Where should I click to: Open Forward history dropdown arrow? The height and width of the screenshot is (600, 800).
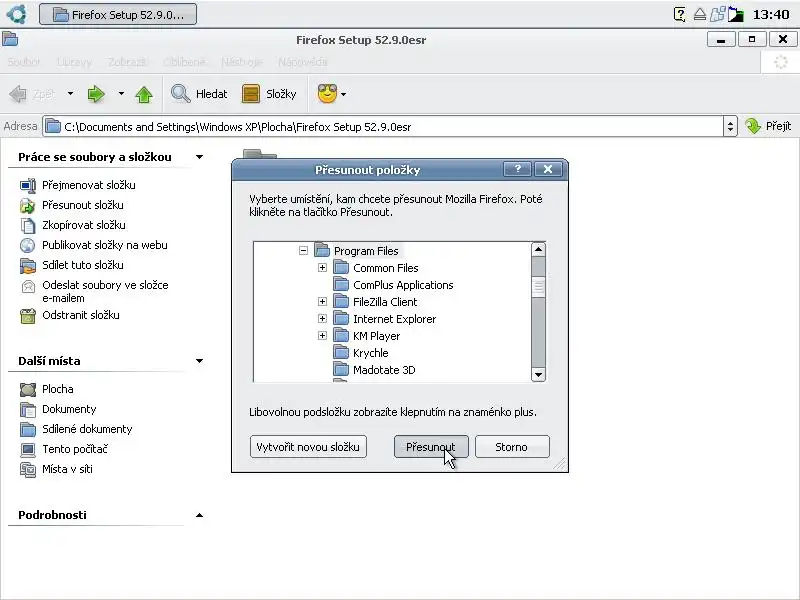tap(121, 94)
